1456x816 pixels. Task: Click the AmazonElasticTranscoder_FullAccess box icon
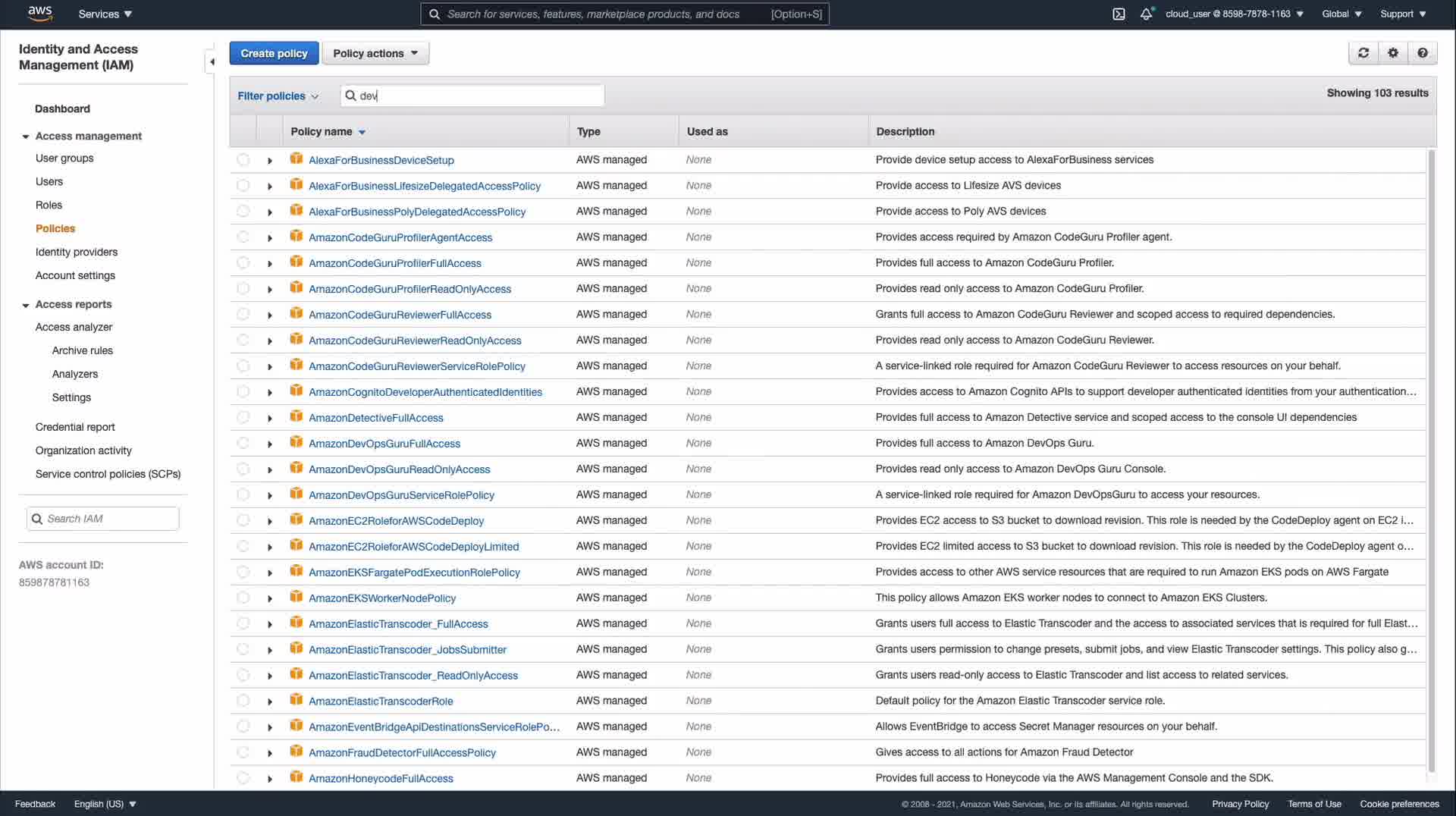[x=297, y=623]
